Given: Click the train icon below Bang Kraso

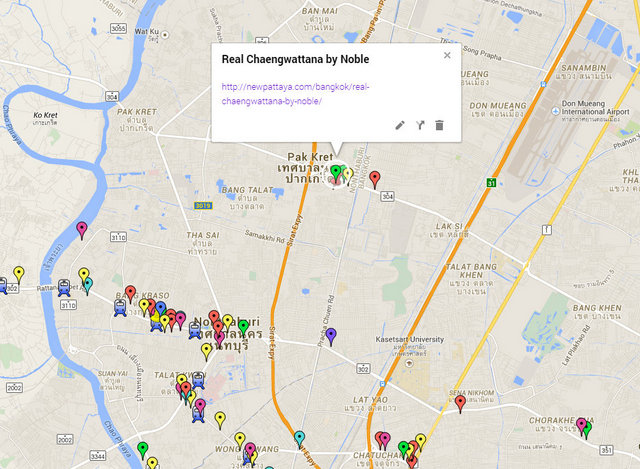Looking at the screenshot, I should 120,308.
